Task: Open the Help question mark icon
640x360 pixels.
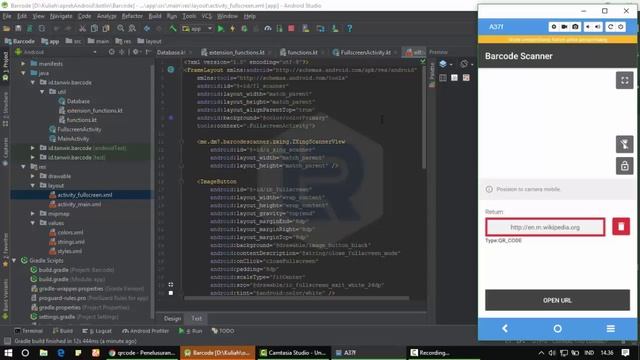Action: point(349,29)
